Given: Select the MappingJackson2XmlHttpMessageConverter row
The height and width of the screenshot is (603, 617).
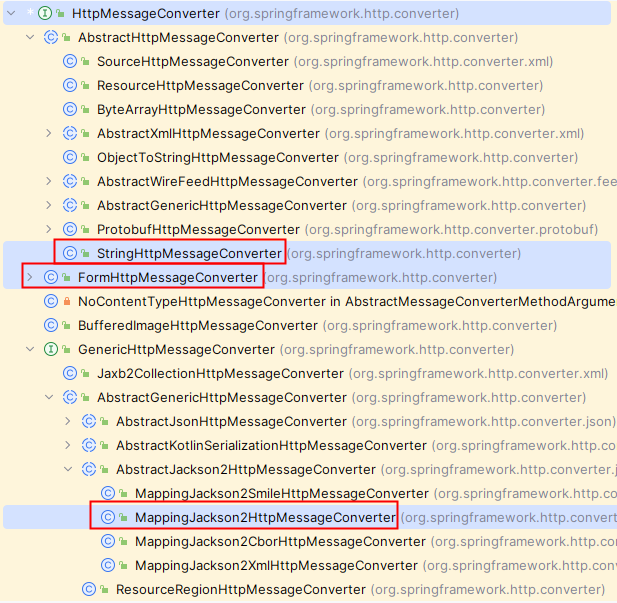Looking at the screenshot, I should click(x=307, y=566).
